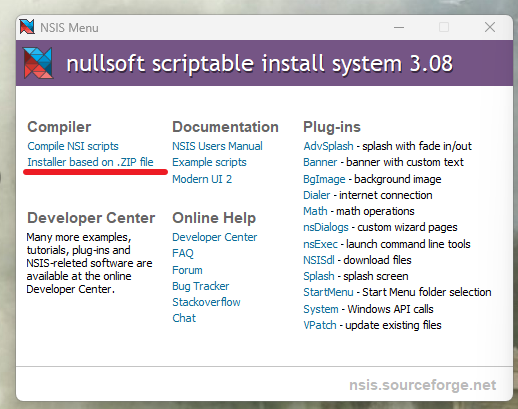This screenshot has width=518, height=409.
Task: Click 'update existing files' description text
Action: pyautogui.click(x=393, y=325)
